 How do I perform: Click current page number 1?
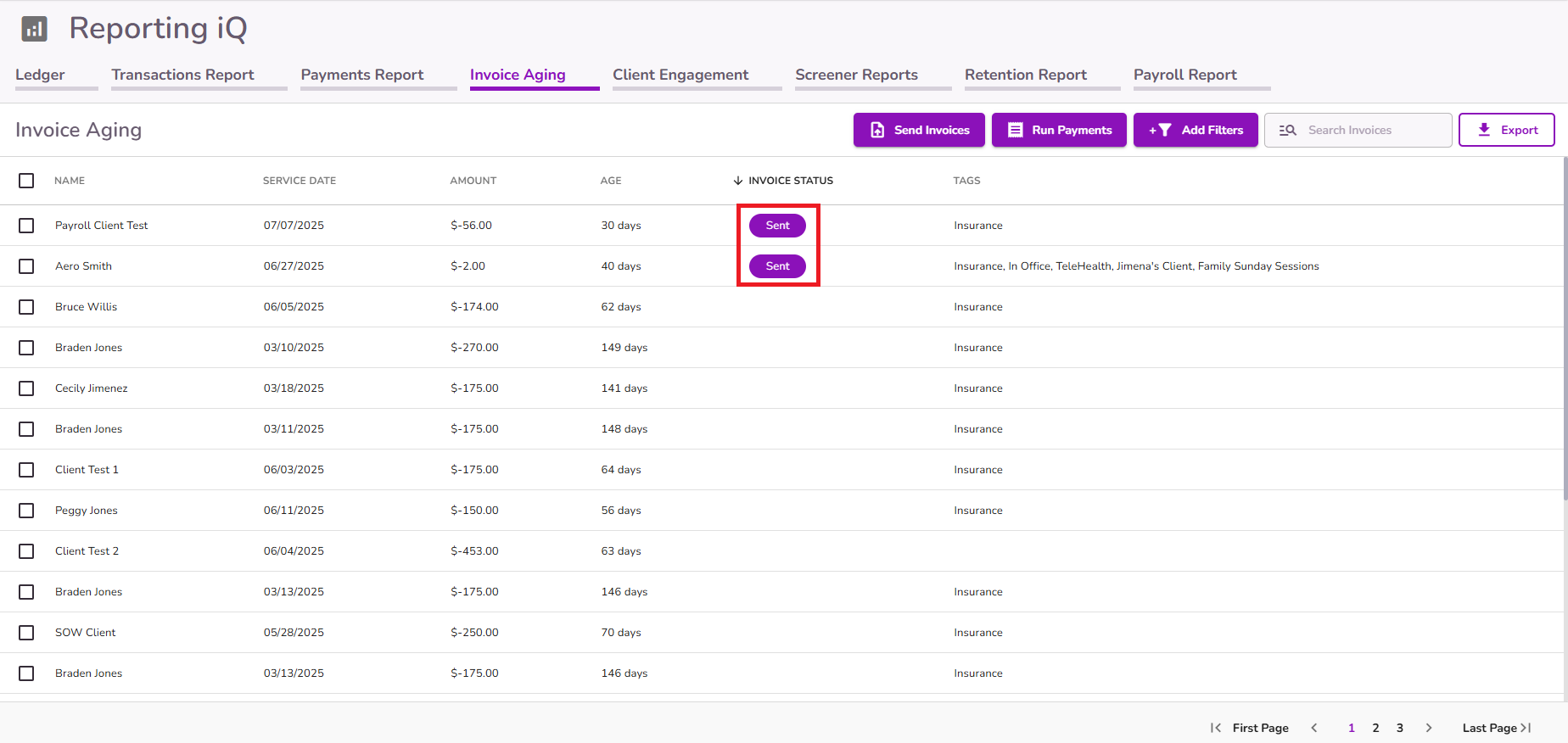1352,728
